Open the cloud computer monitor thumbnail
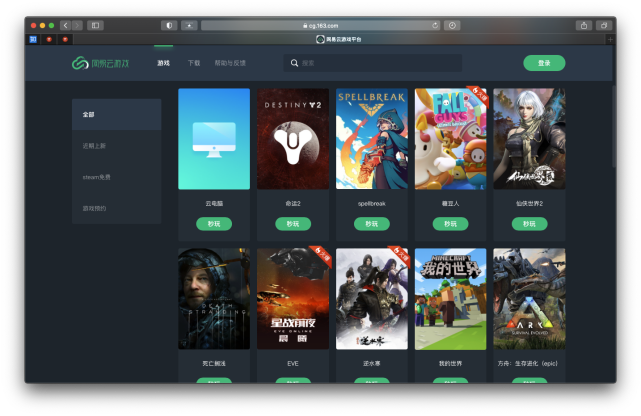Image resolution: width=641 pixels, height=416 pixels. point(214,139)
